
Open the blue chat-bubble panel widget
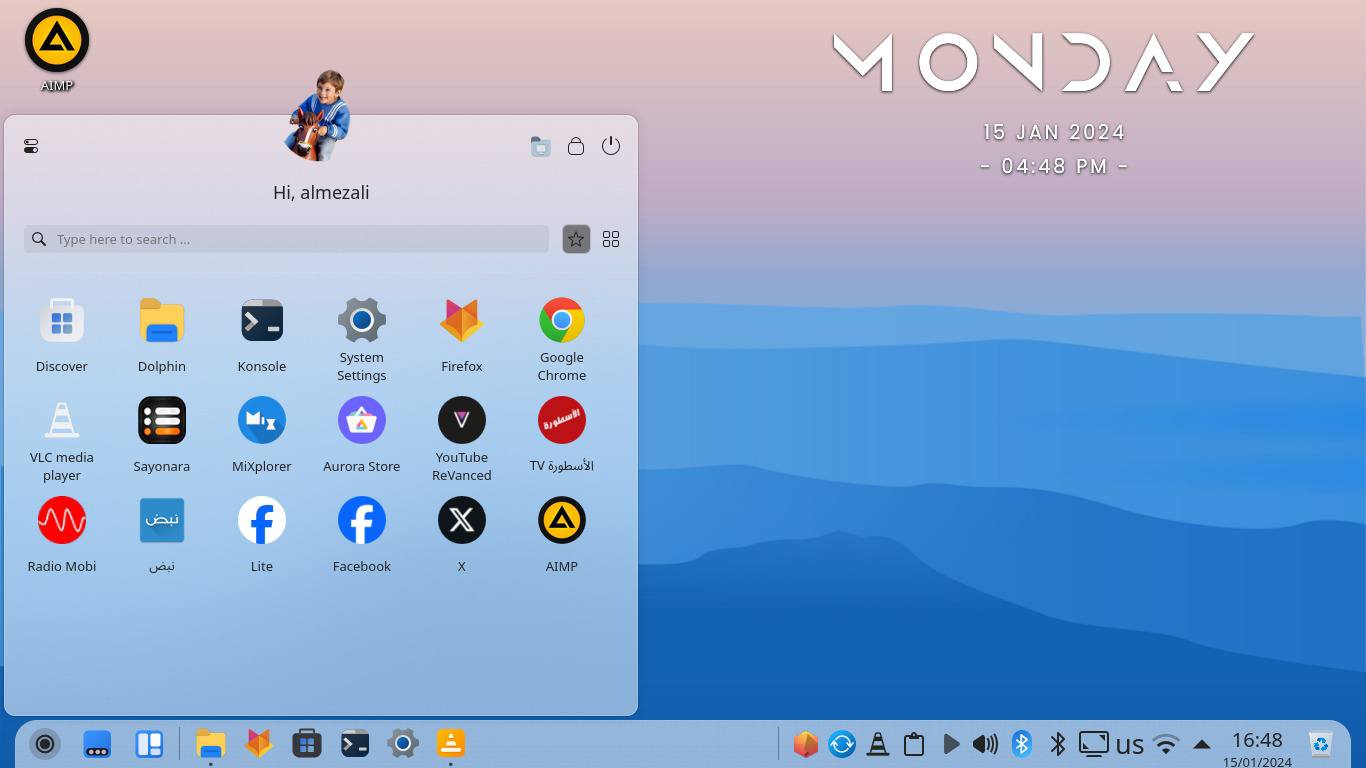tap(97, 744)
